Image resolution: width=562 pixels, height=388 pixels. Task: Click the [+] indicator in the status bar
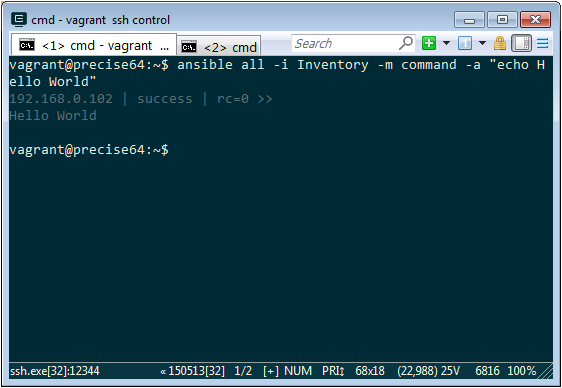[271, 371]
